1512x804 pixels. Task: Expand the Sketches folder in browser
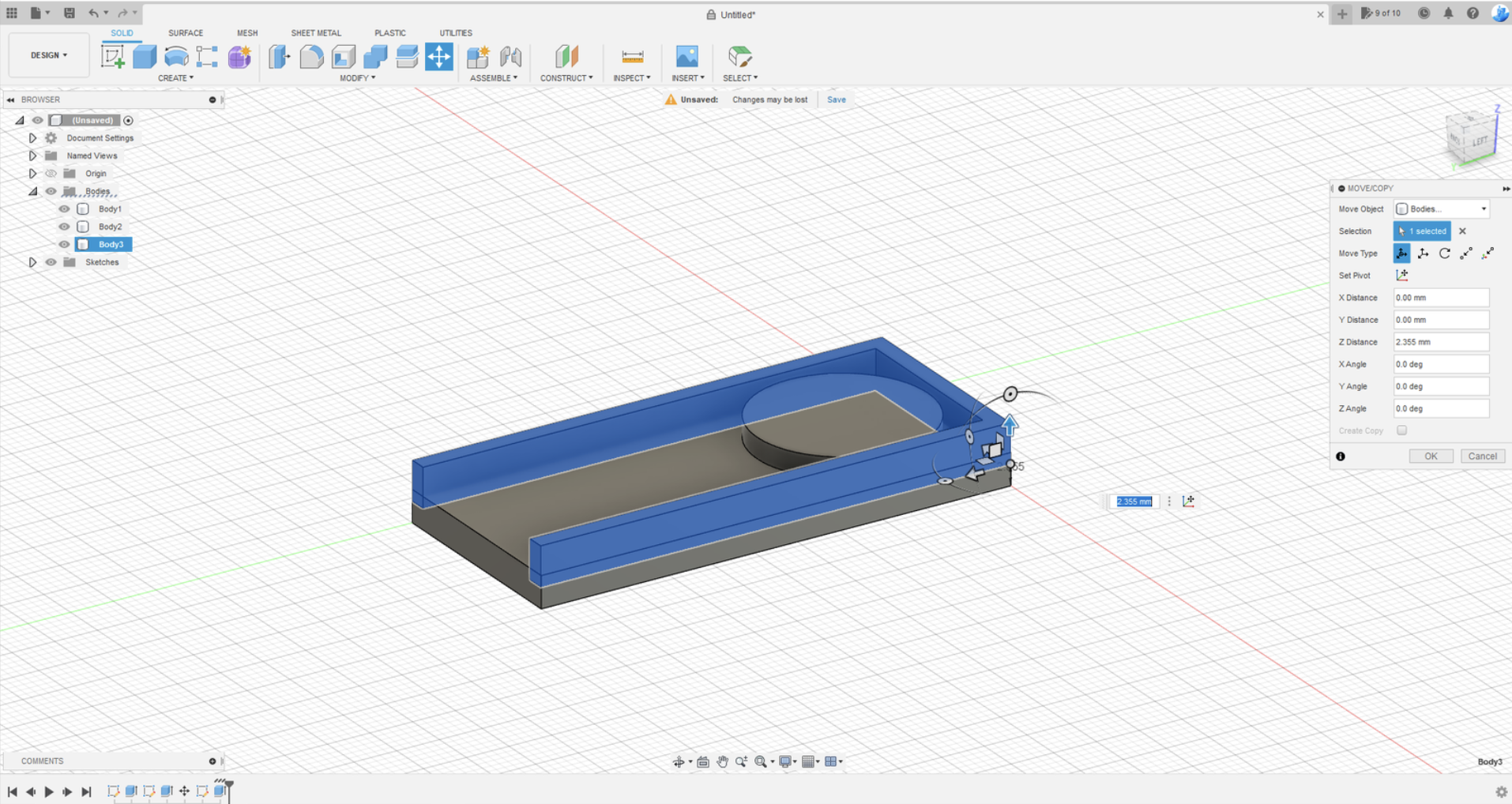[x=32, y=262]
